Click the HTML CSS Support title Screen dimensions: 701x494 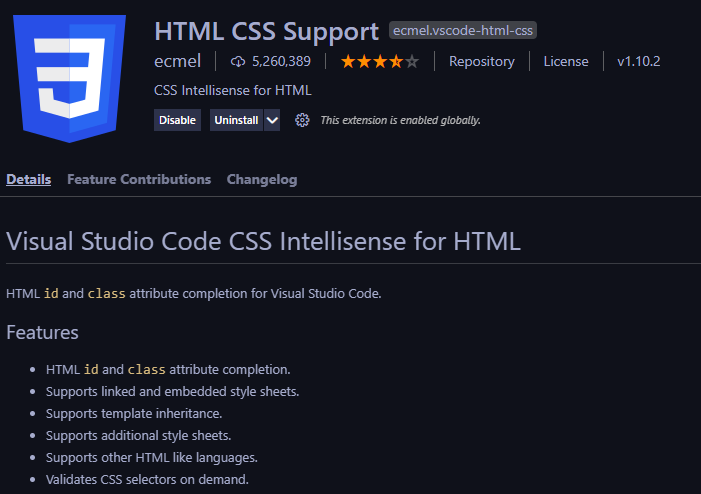266,31
